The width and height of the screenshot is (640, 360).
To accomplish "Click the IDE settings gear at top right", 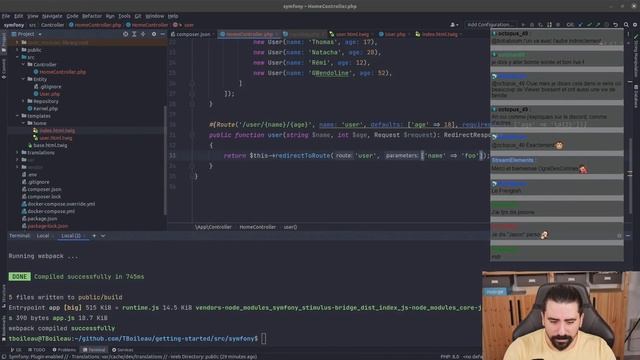I will pos(635,25).
